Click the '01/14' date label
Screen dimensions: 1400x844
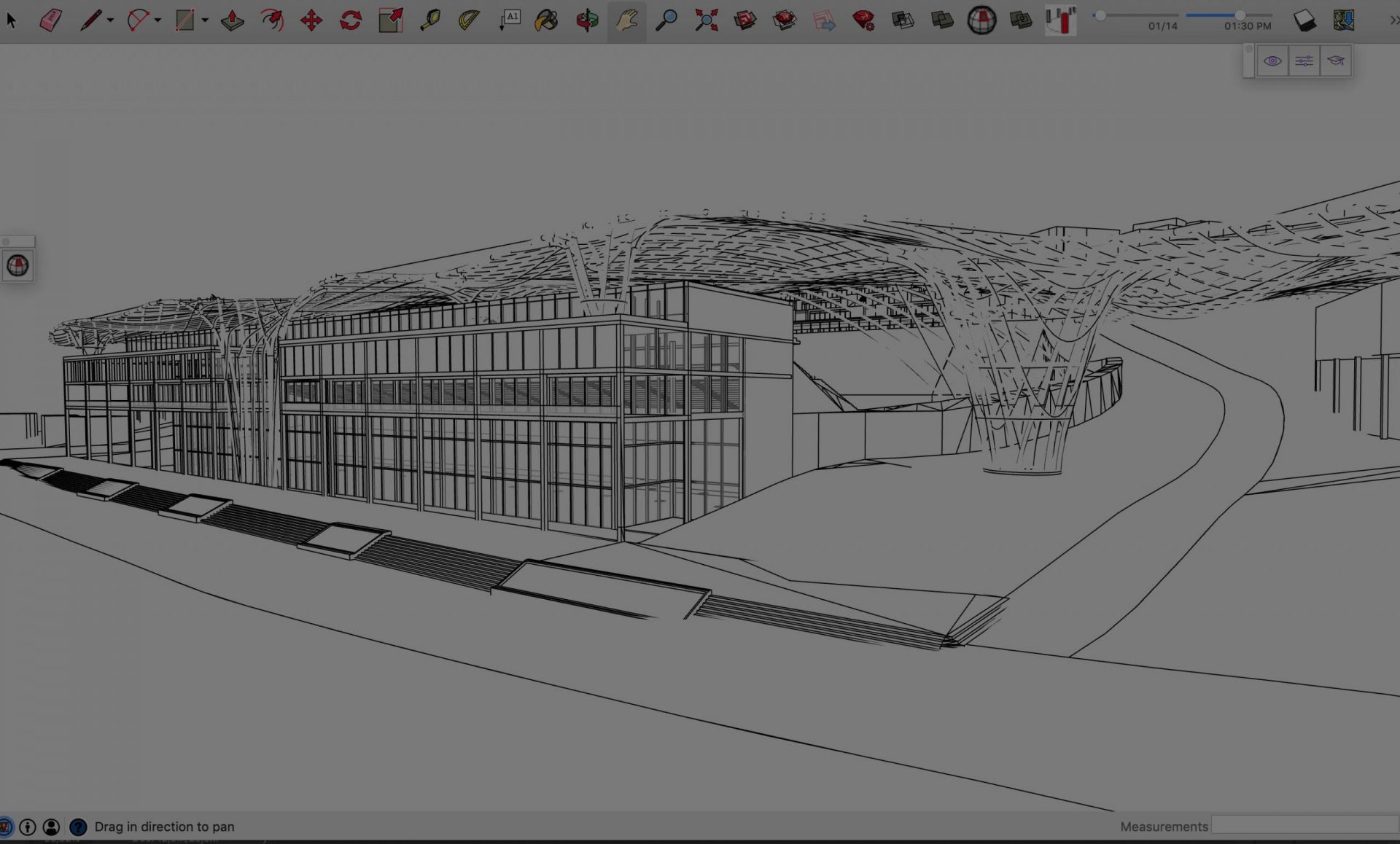tap(1163, 26)
